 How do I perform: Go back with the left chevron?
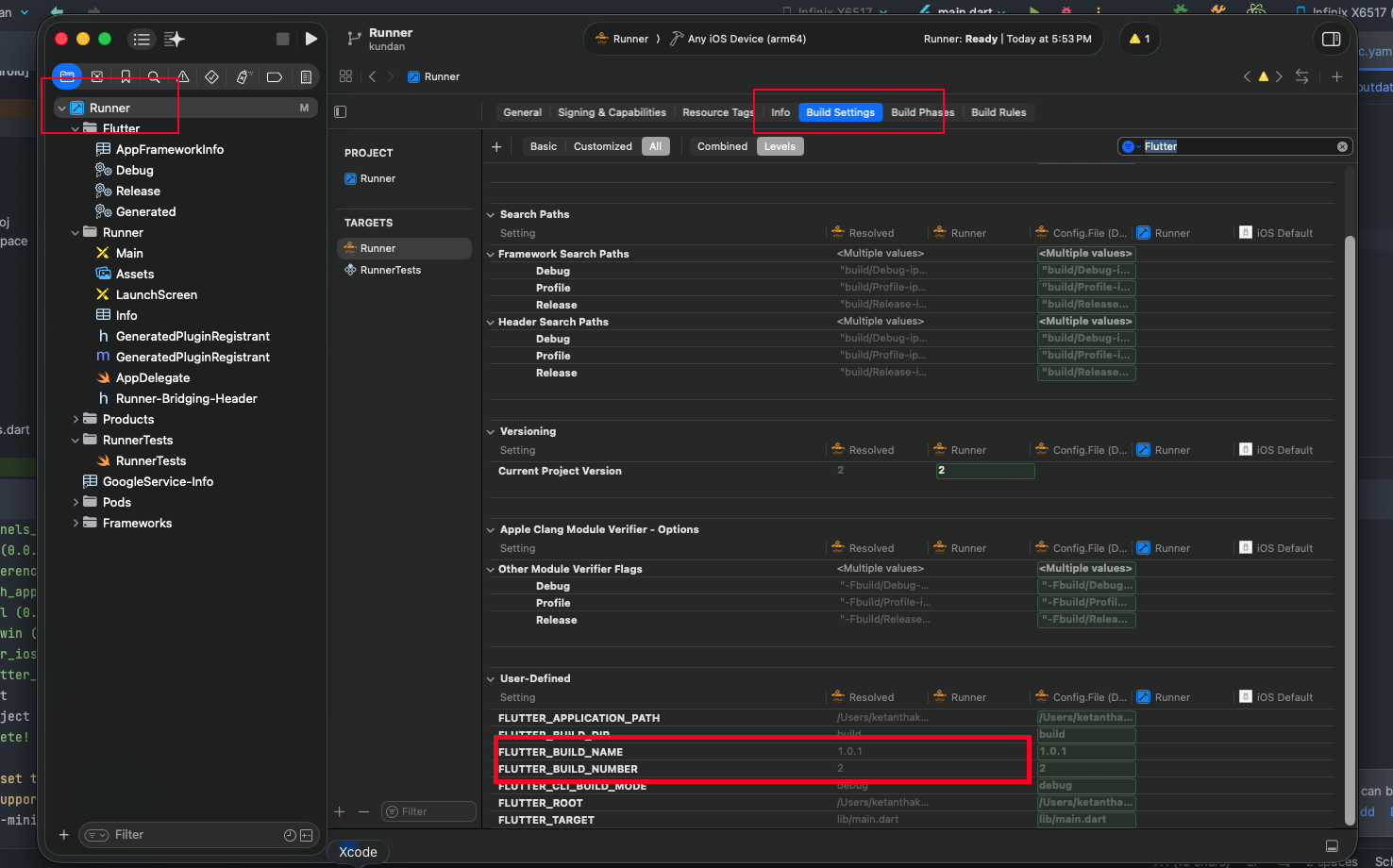(x=373, y=76)
